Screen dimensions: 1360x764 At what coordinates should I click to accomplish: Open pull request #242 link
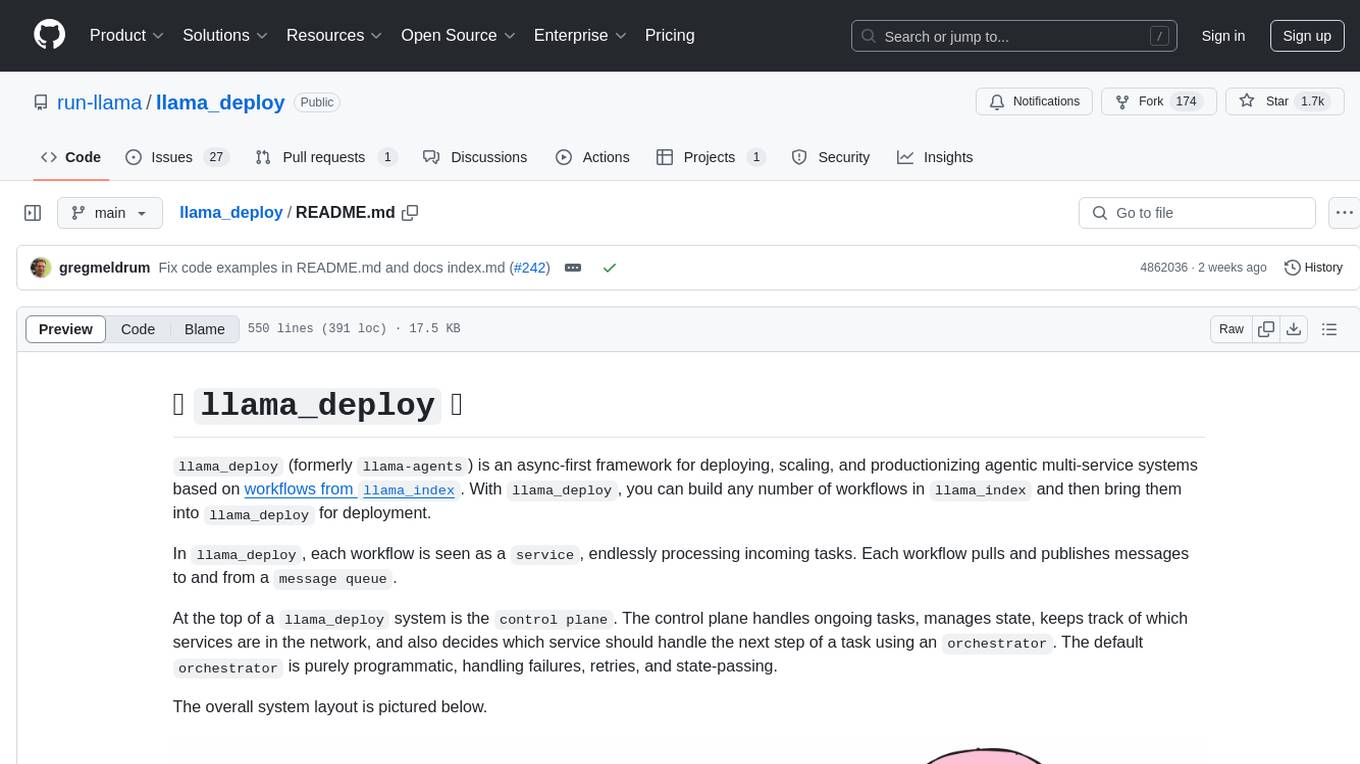pos(530,268)
